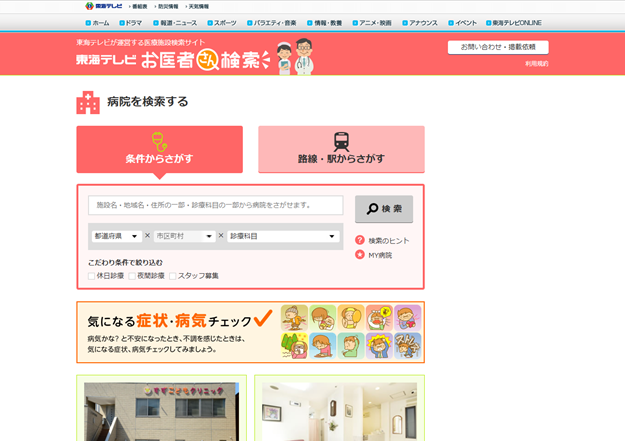Select the man clutching head headache icon

tap(379, 346)
